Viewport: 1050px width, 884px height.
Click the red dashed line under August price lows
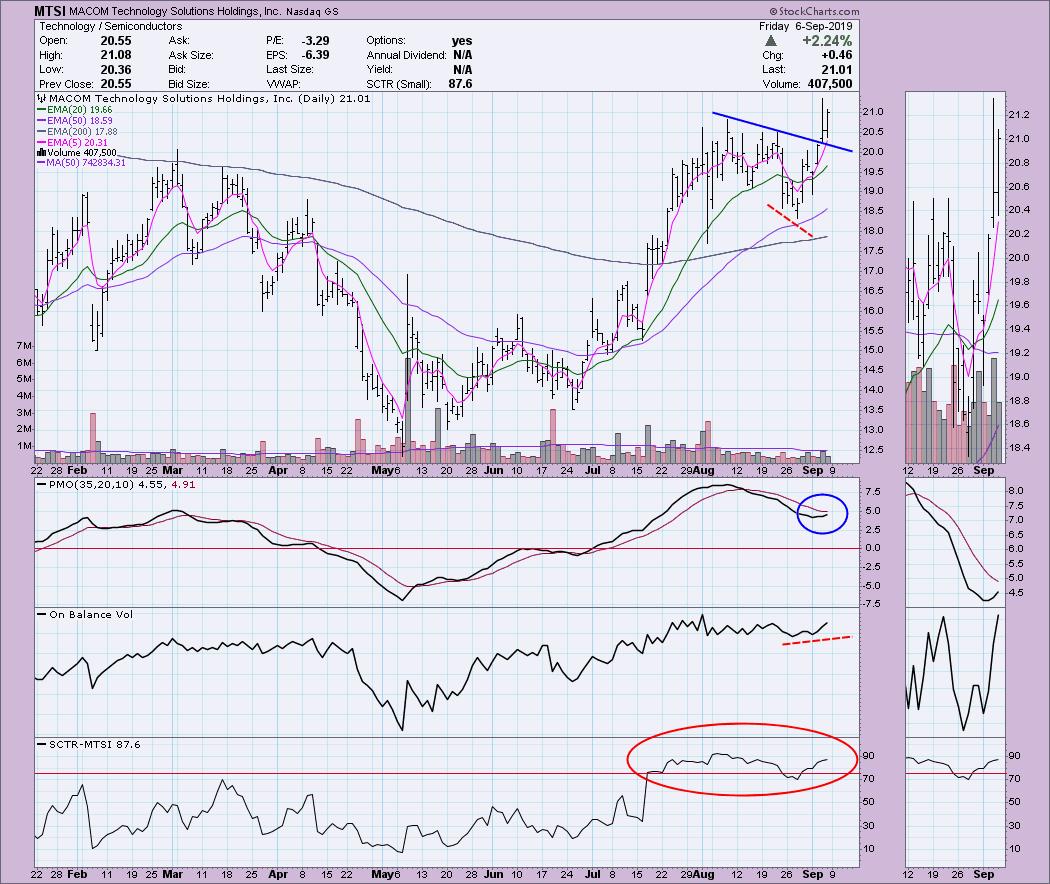click(x=790, y=220)
